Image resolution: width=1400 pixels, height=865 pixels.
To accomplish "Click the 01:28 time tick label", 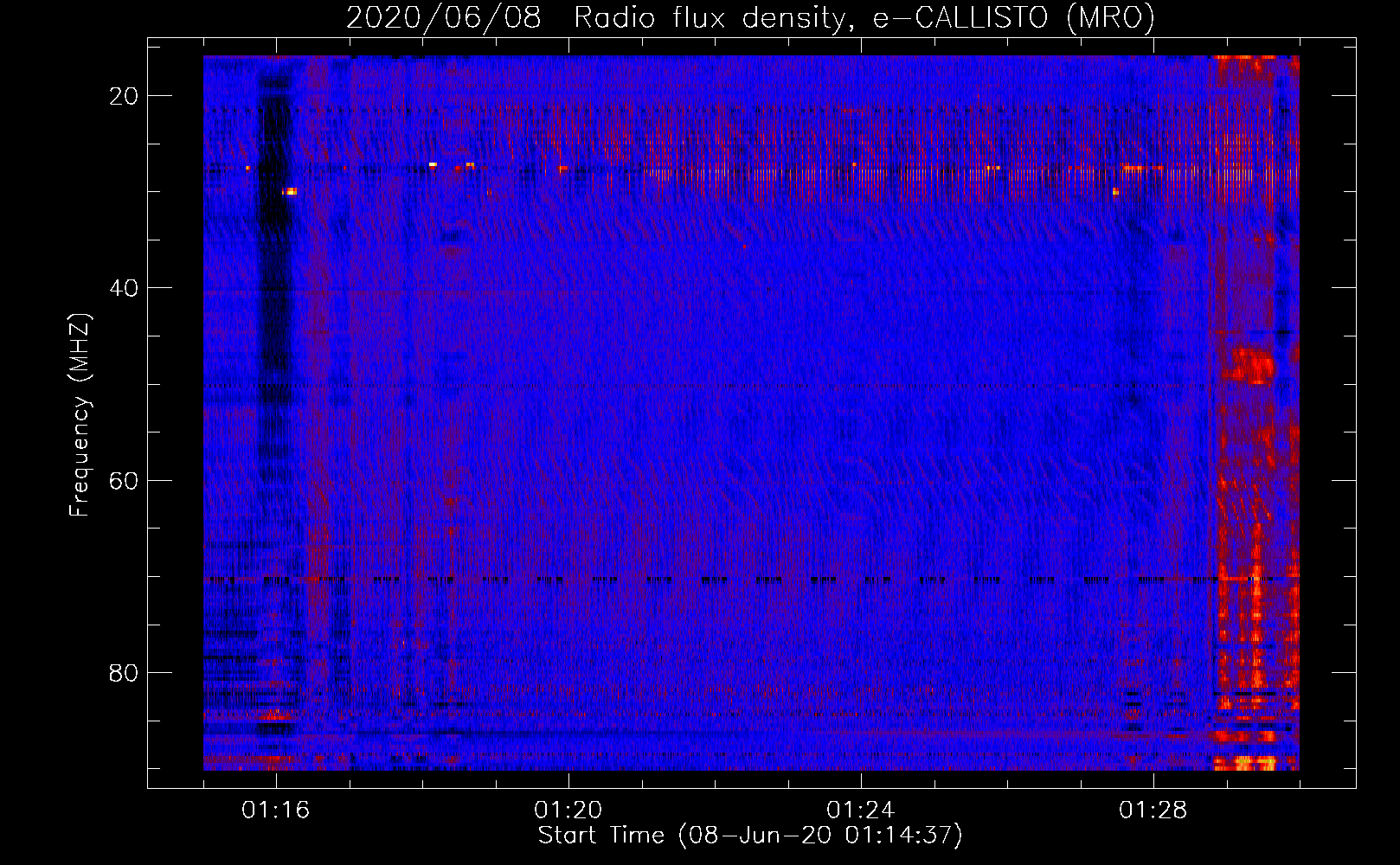I will coord(1153,811).
